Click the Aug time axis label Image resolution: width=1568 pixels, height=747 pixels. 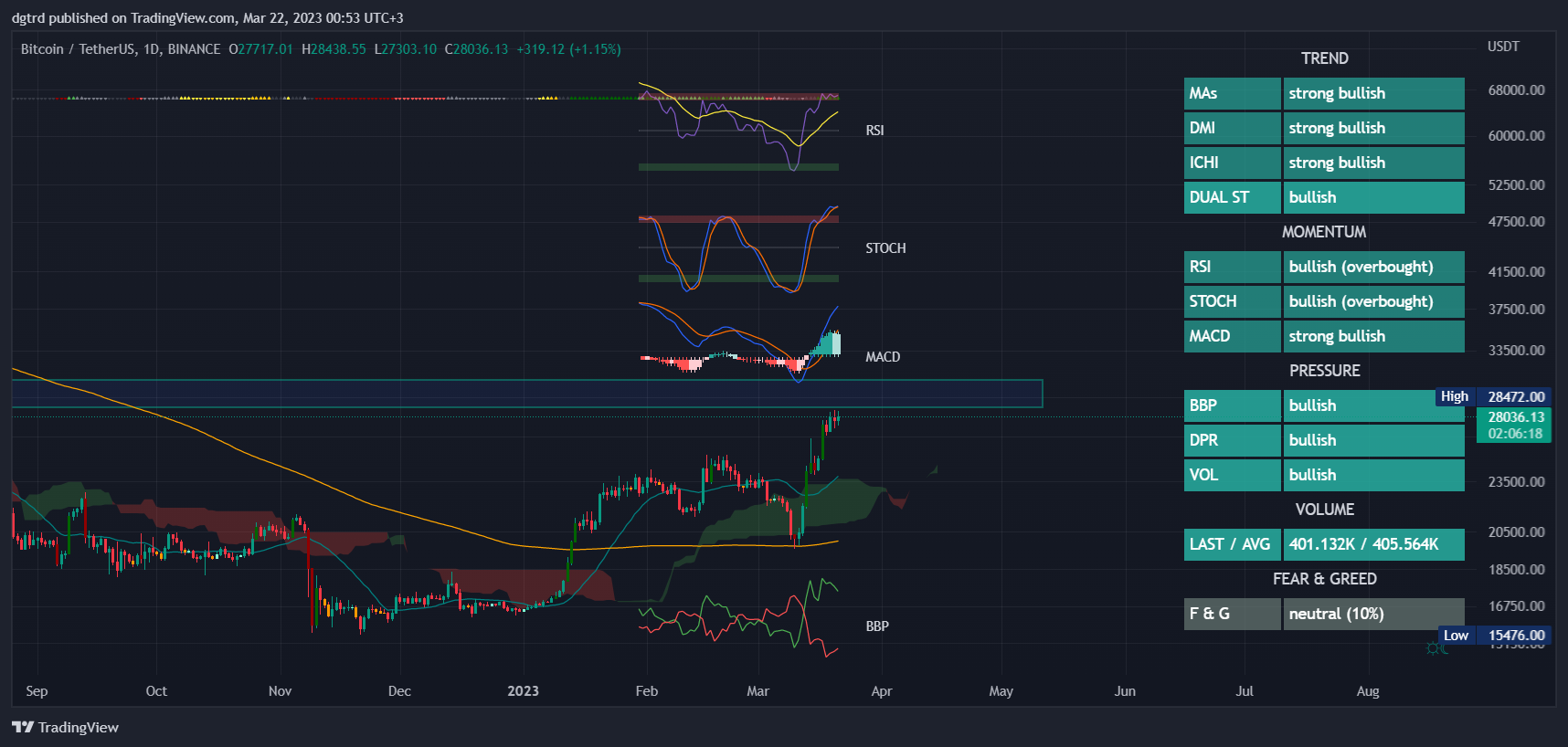[1368, 691]
